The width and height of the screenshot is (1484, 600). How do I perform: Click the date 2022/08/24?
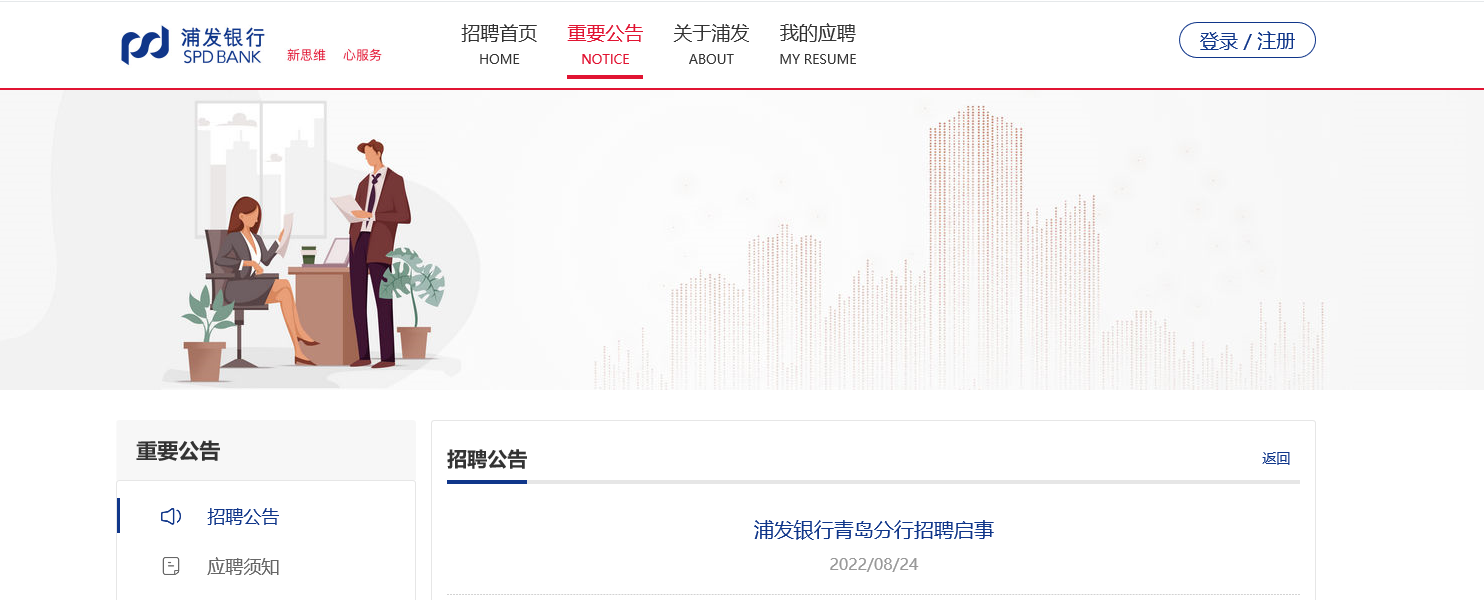pos(874,564)
